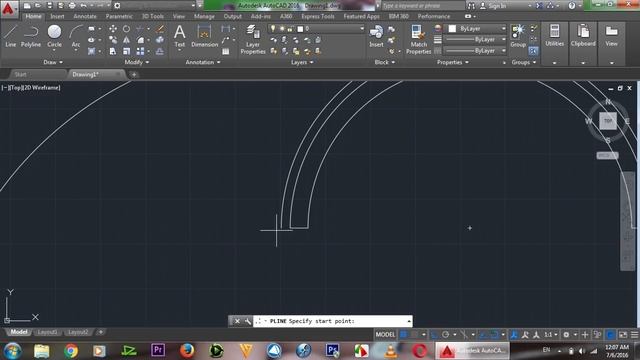Toggle object snap tracking in status bar
This screenshot has width=640, height=360.
[x=482, y=335]
